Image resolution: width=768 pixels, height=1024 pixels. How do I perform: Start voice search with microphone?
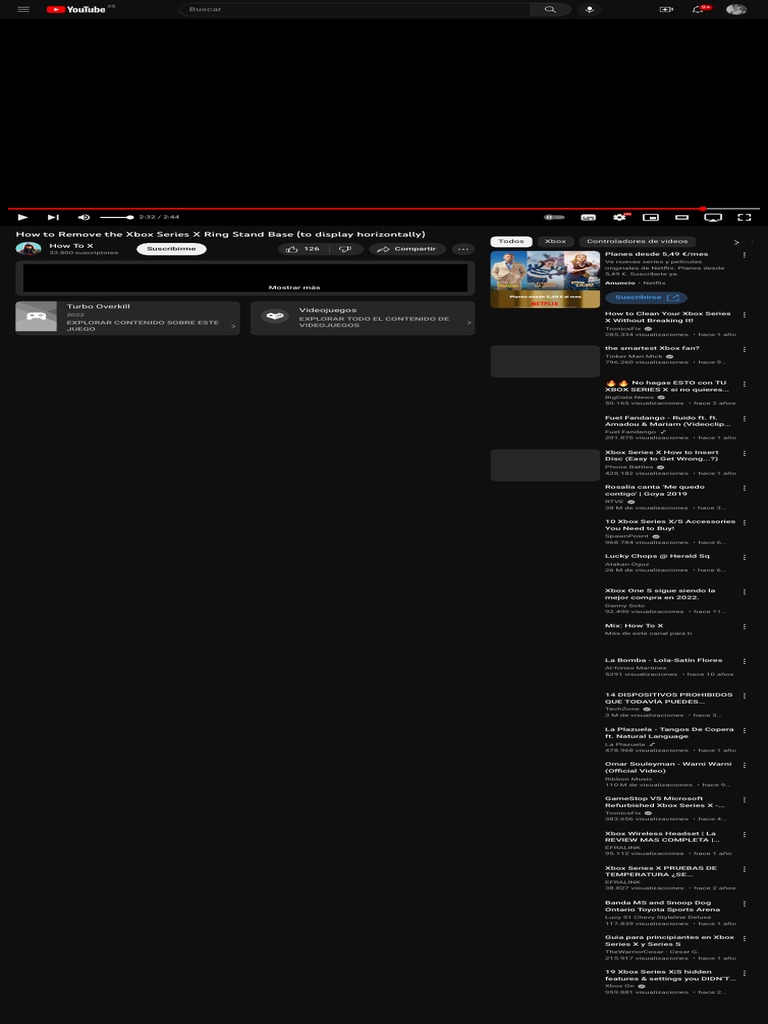(x=589, y=9)
